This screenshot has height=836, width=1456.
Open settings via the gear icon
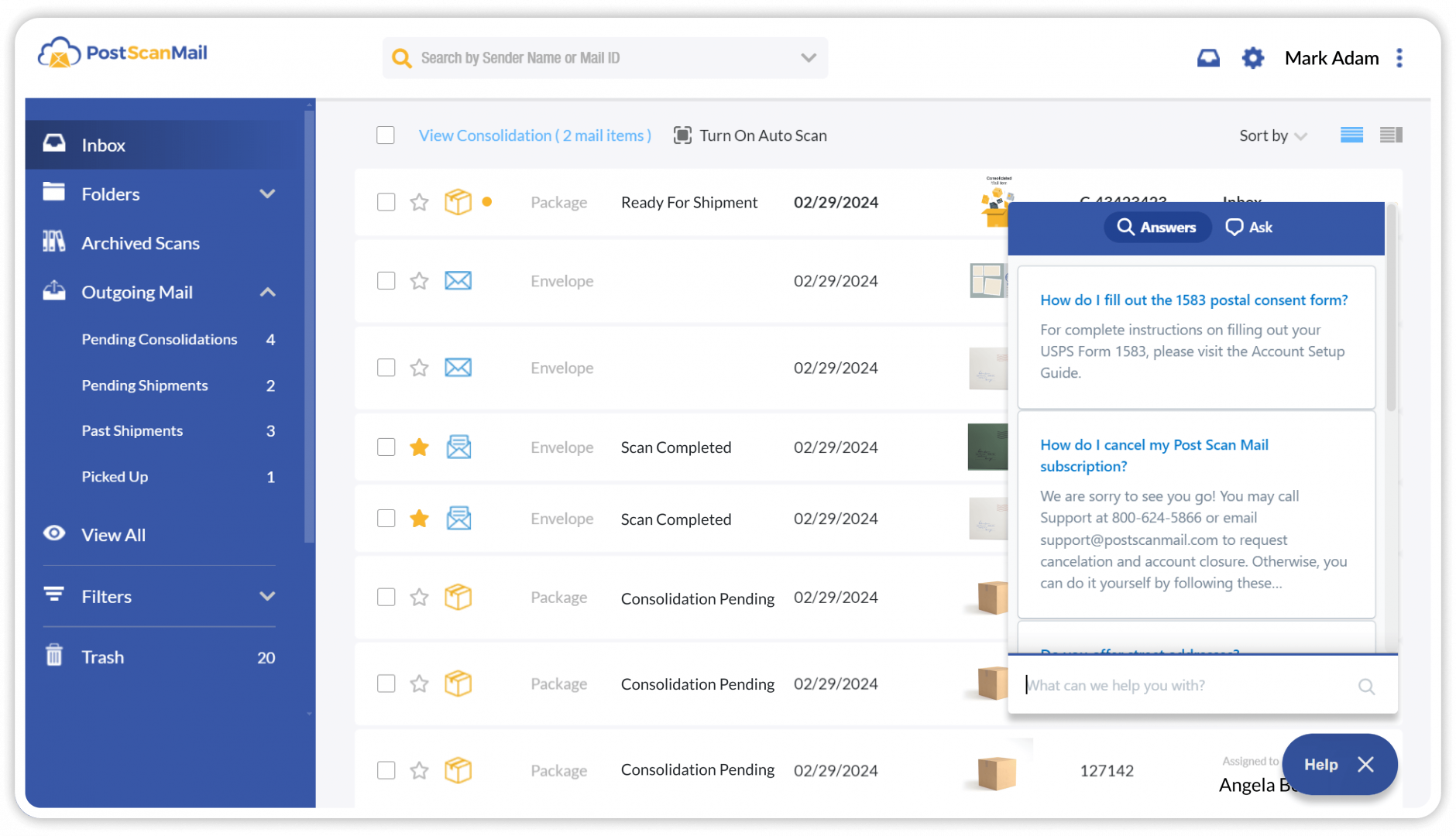(1252, 57)
